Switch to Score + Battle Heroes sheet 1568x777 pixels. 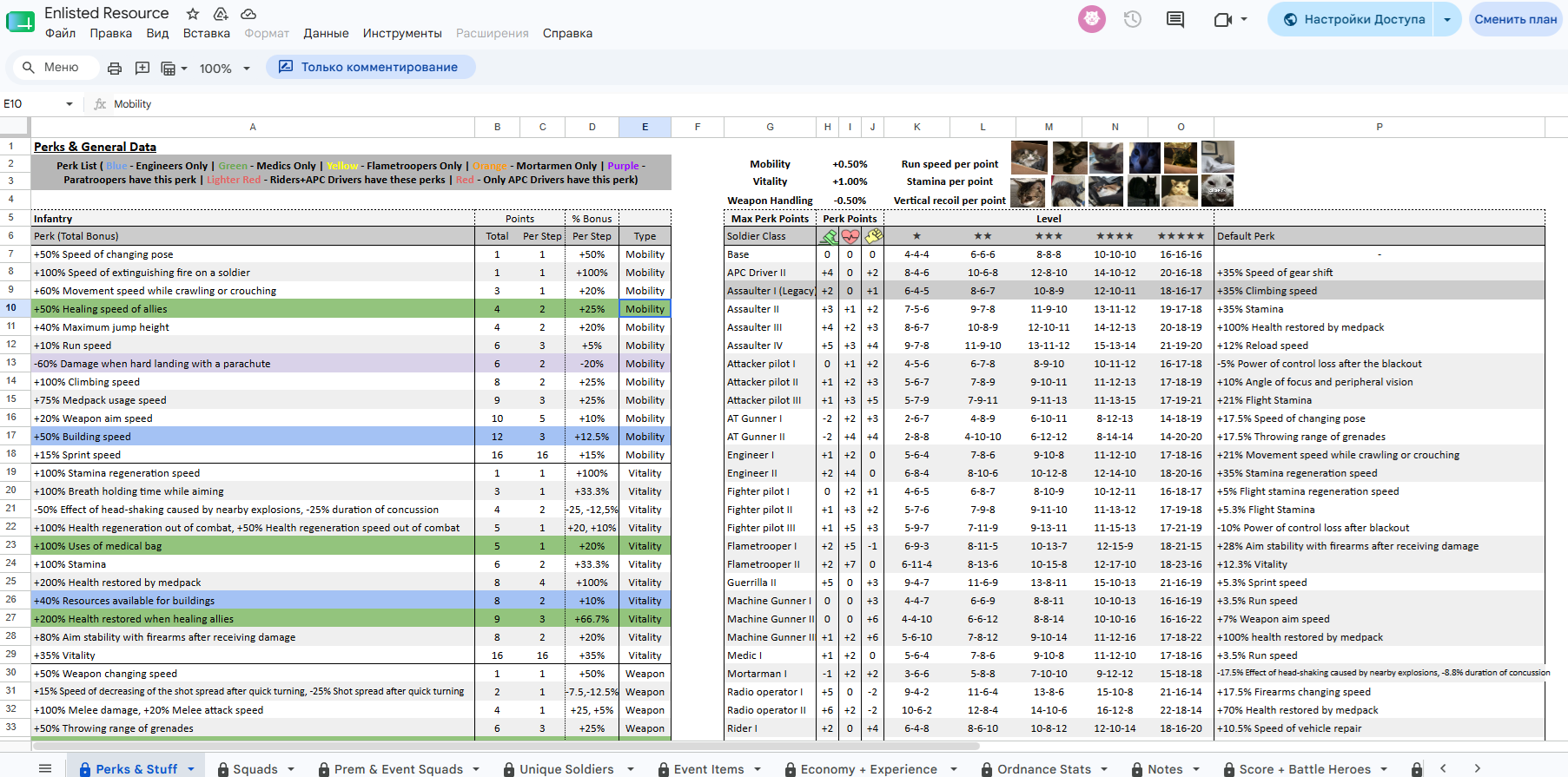(x=1305, y=769)
